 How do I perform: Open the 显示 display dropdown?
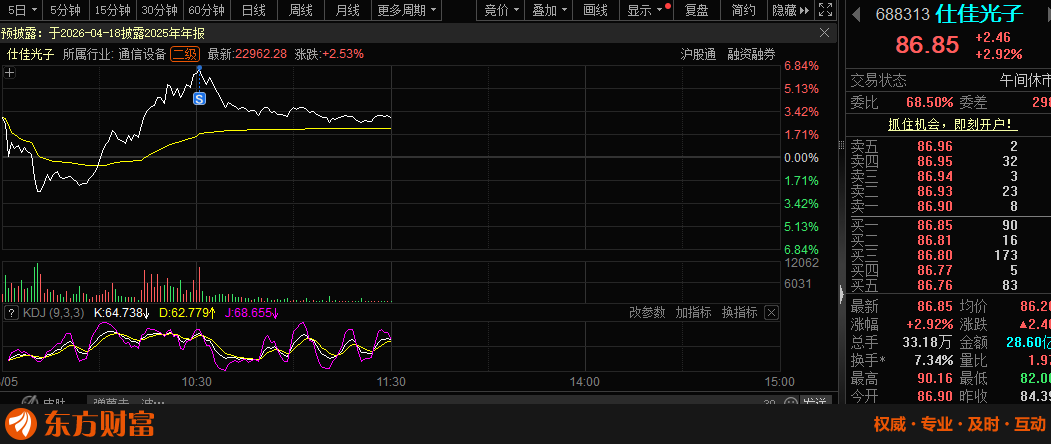[645, 10]
